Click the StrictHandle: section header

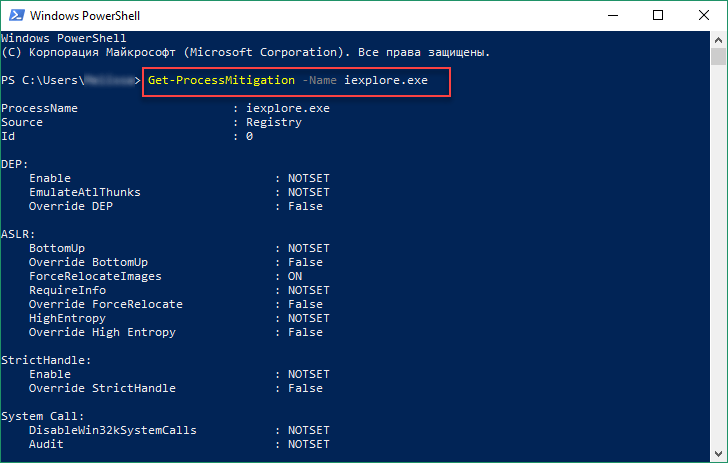[46, 360]
